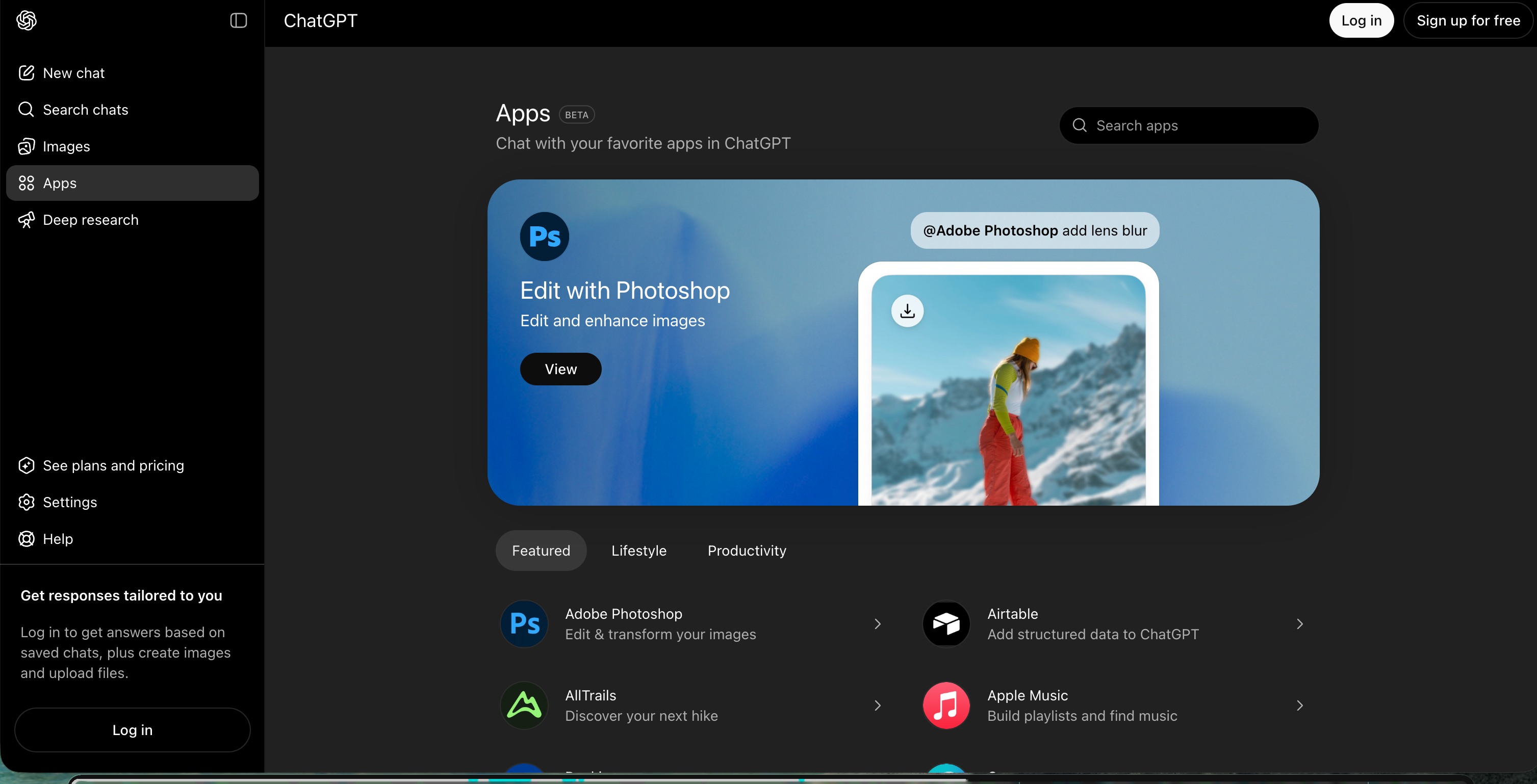Click the Adobe Photoshop app icon in the list

click(x=524, y=623)
